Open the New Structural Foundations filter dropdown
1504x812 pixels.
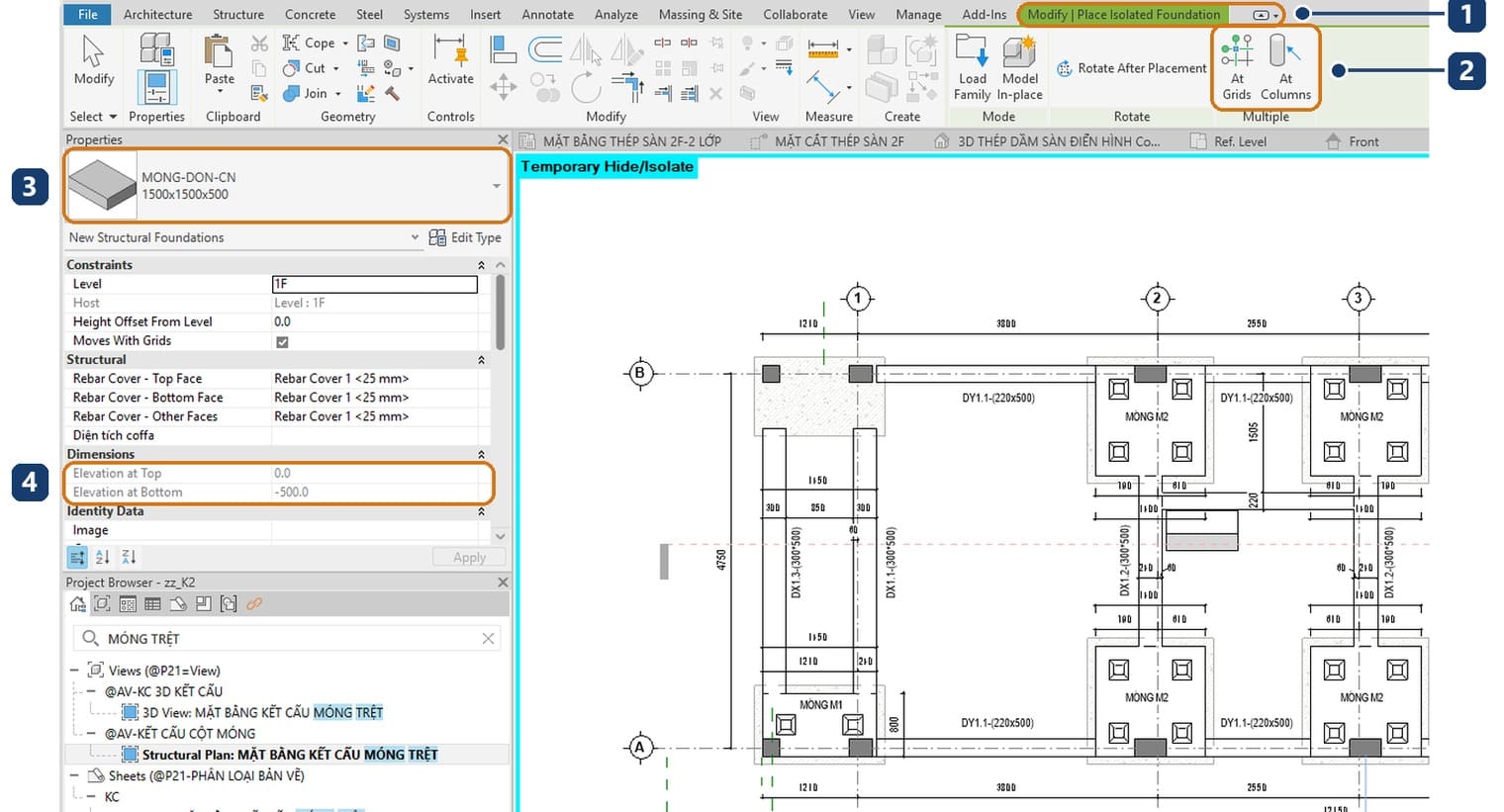[415, 237]
